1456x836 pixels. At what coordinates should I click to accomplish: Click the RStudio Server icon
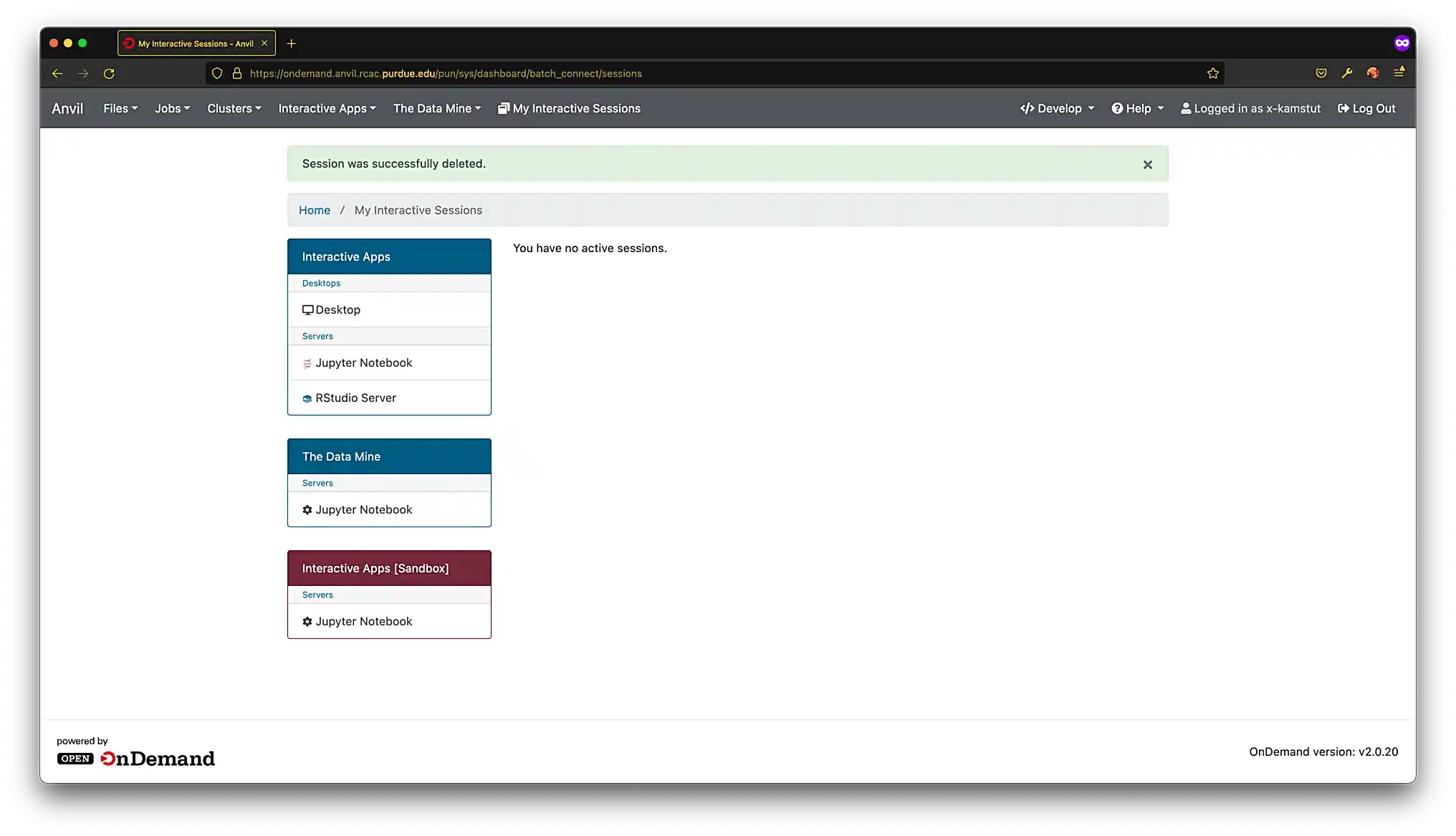tap(307, 398)
